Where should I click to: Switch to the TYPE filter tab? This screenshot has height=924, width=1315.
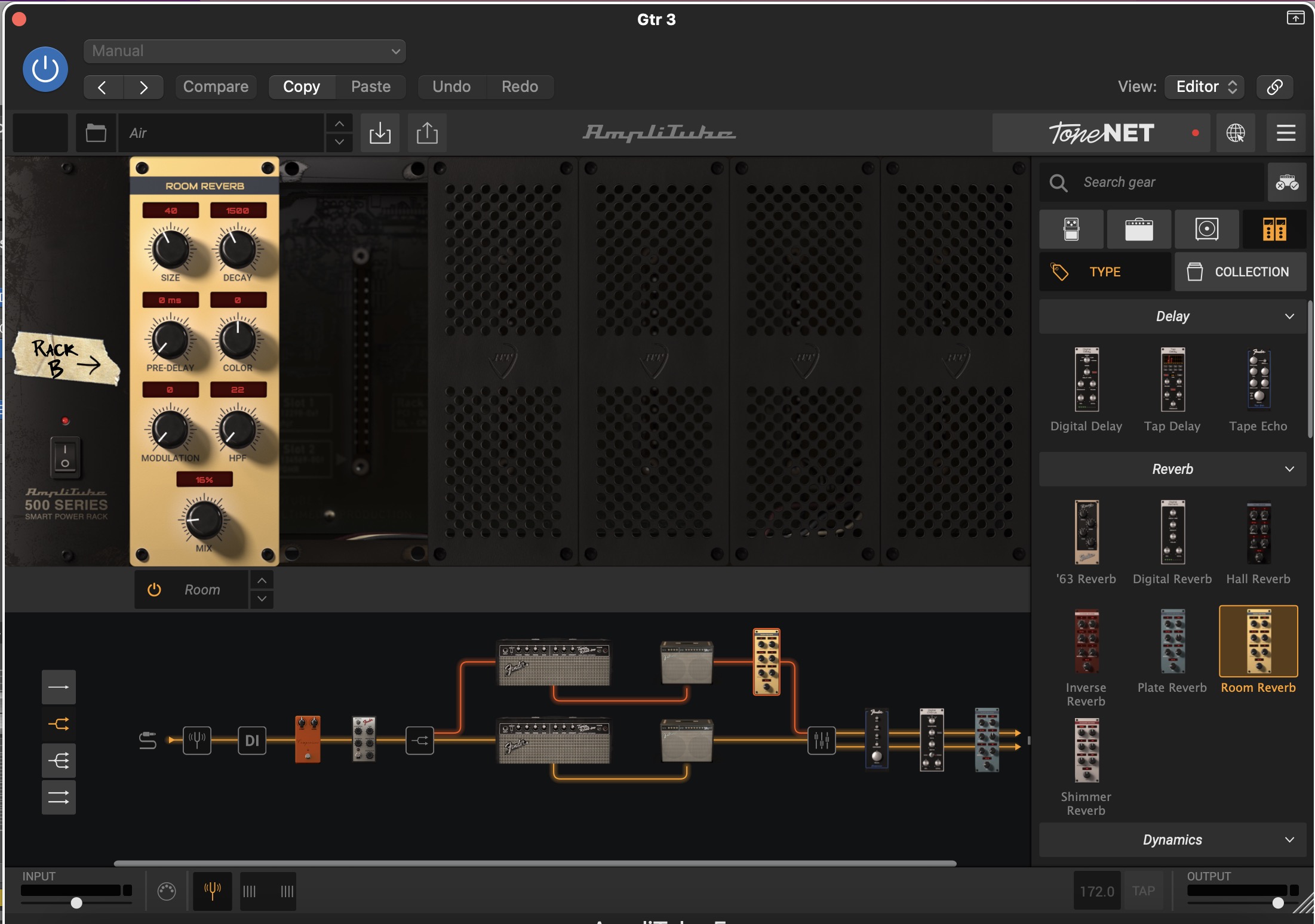click(1105, 272)
